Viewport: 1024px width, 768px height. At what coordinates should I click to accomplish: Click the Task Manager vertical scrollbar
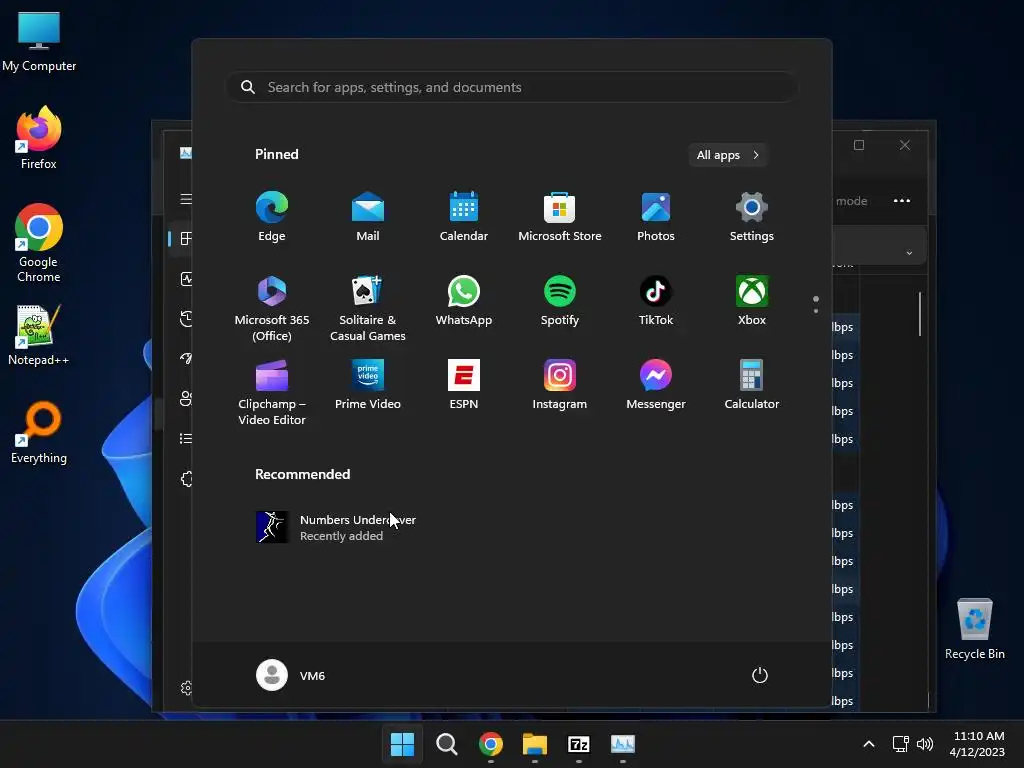tap(920, 314)
